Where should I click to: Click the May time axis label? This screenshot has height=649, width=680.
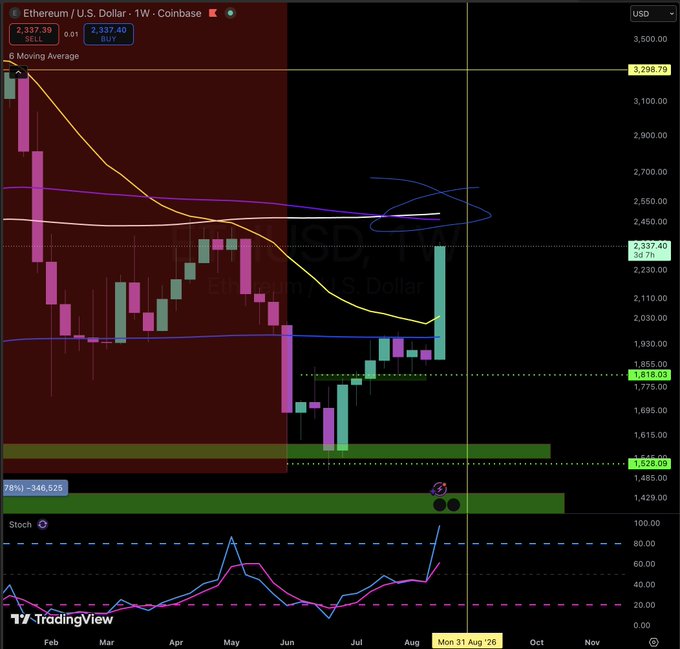[x=232, y=642]
